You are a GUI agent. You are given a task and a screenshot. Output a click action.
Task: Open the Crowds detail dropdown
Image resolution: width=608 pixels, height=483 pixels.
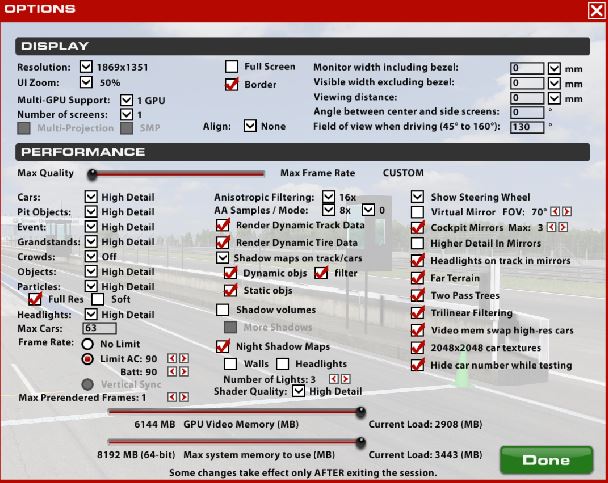[91, 257]
